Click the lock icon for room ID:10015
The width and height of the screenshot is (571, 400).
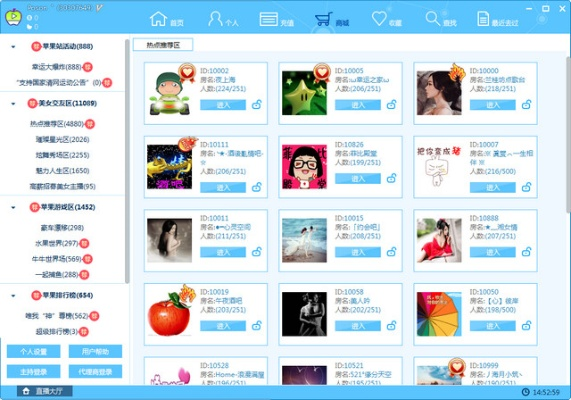click(391, 252)
